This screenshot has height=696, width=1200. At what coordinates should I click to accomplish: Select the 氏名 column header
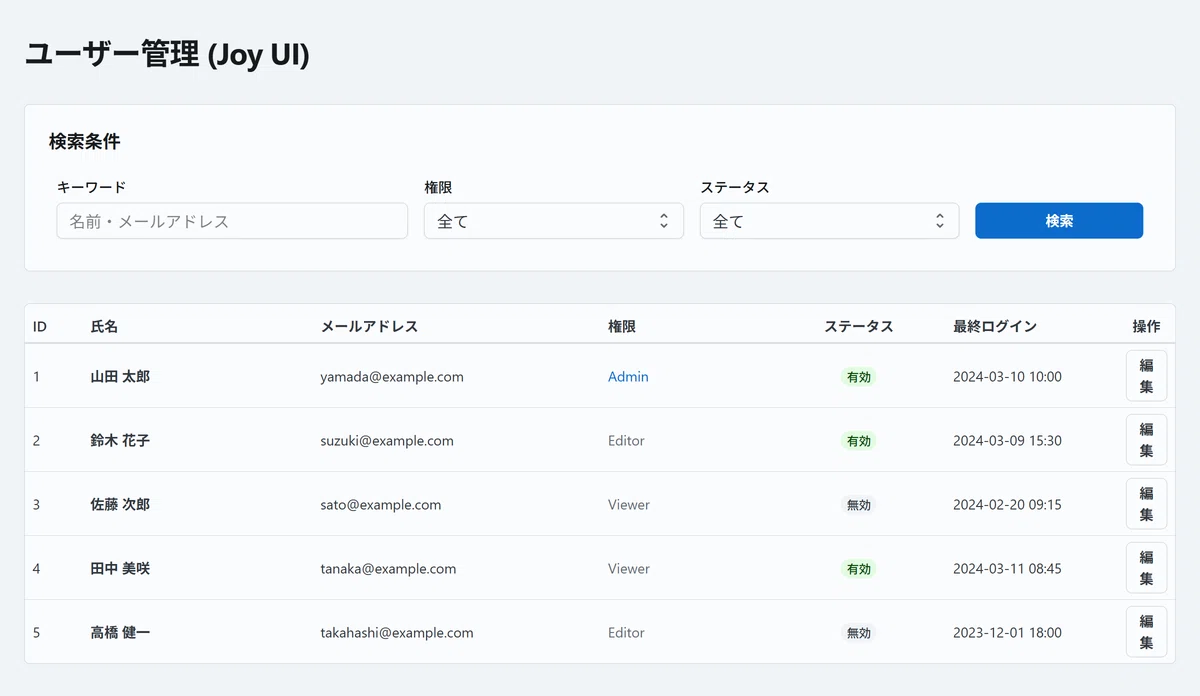pos(104,326)
